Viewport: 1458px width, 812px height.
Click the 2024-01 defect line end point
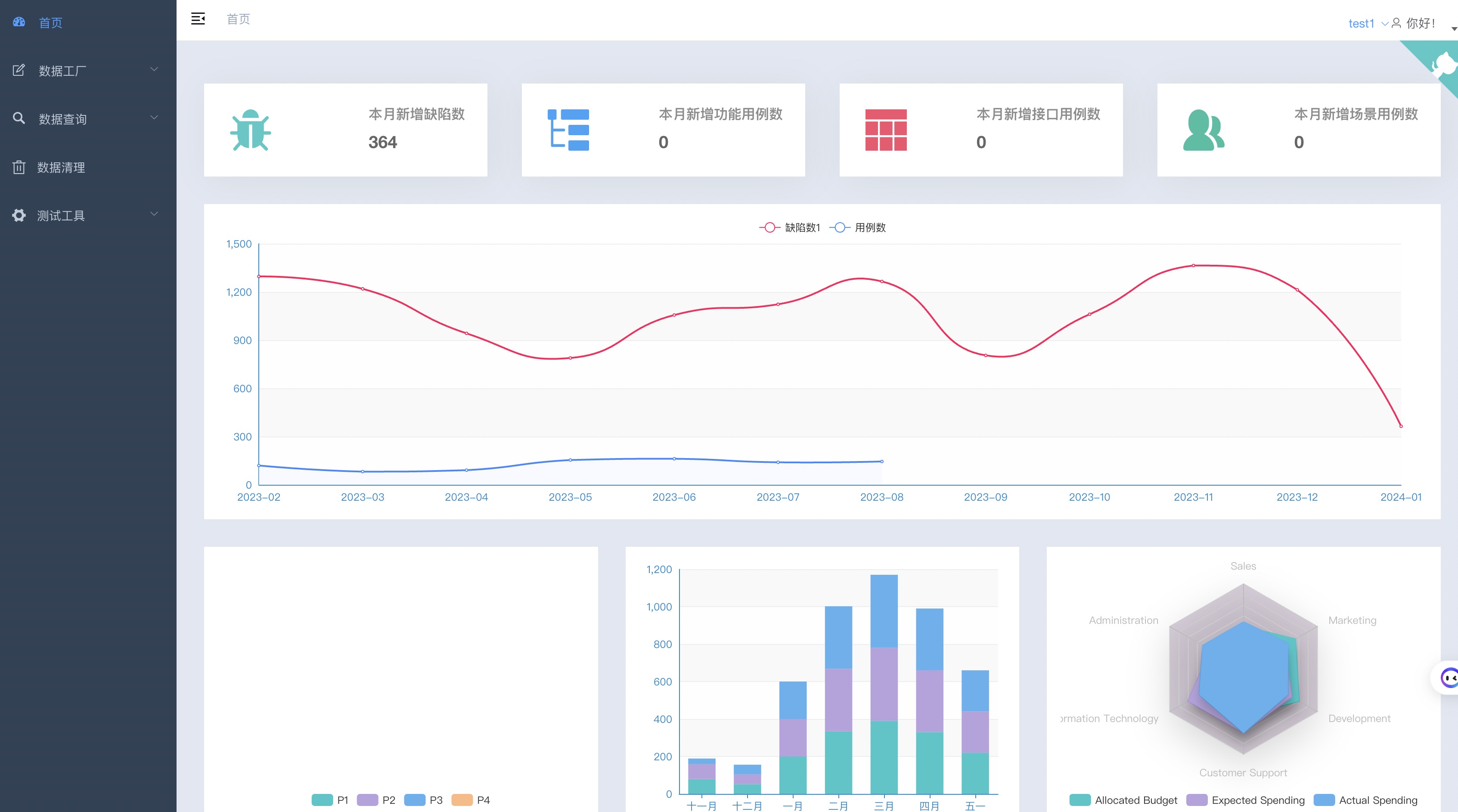pyautogui.click(x=1401, y=426)
